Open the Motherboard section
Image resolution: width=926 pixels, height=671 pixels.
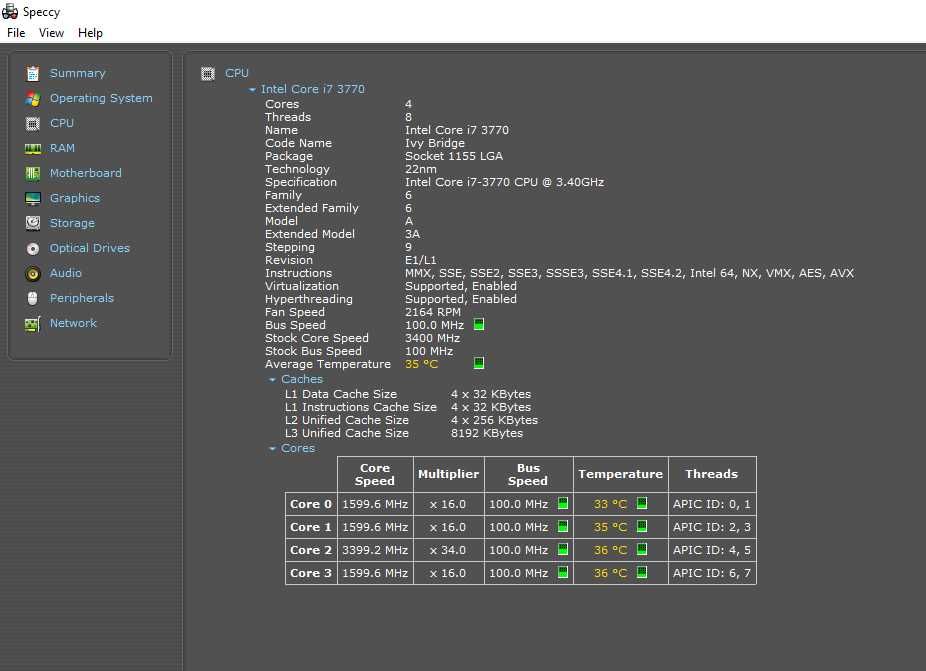pos(86,173)
